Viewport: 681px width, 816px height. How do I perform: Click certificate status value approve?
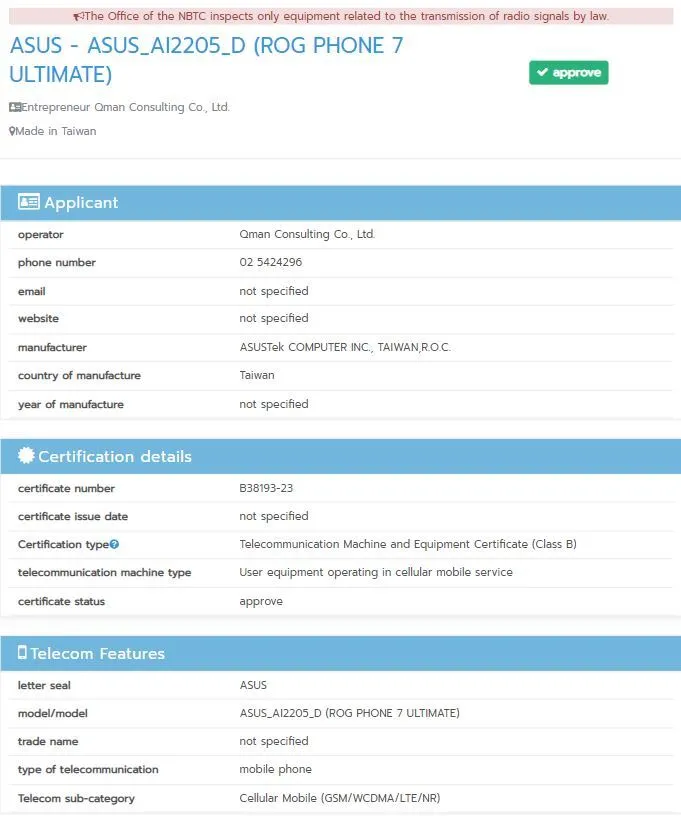(x=261, y=602)
